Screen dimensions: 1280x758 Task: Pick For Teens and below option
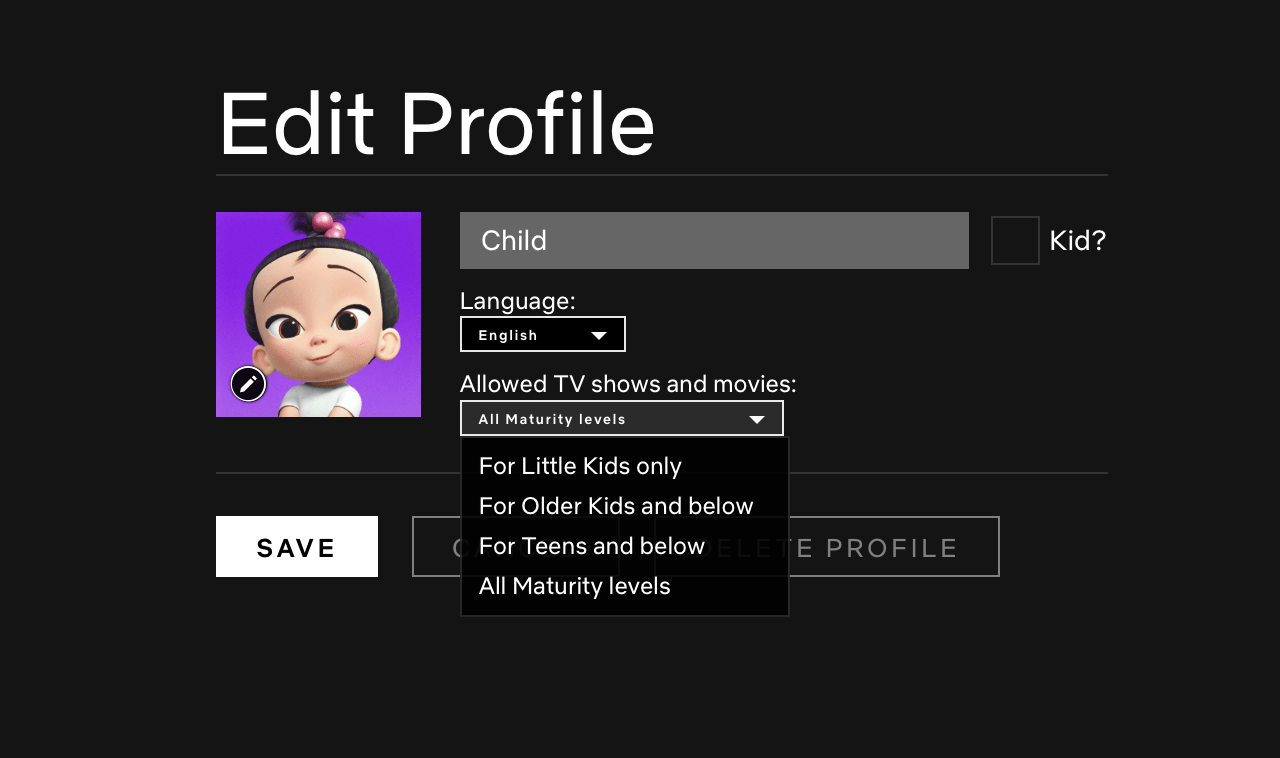(592, 546)
